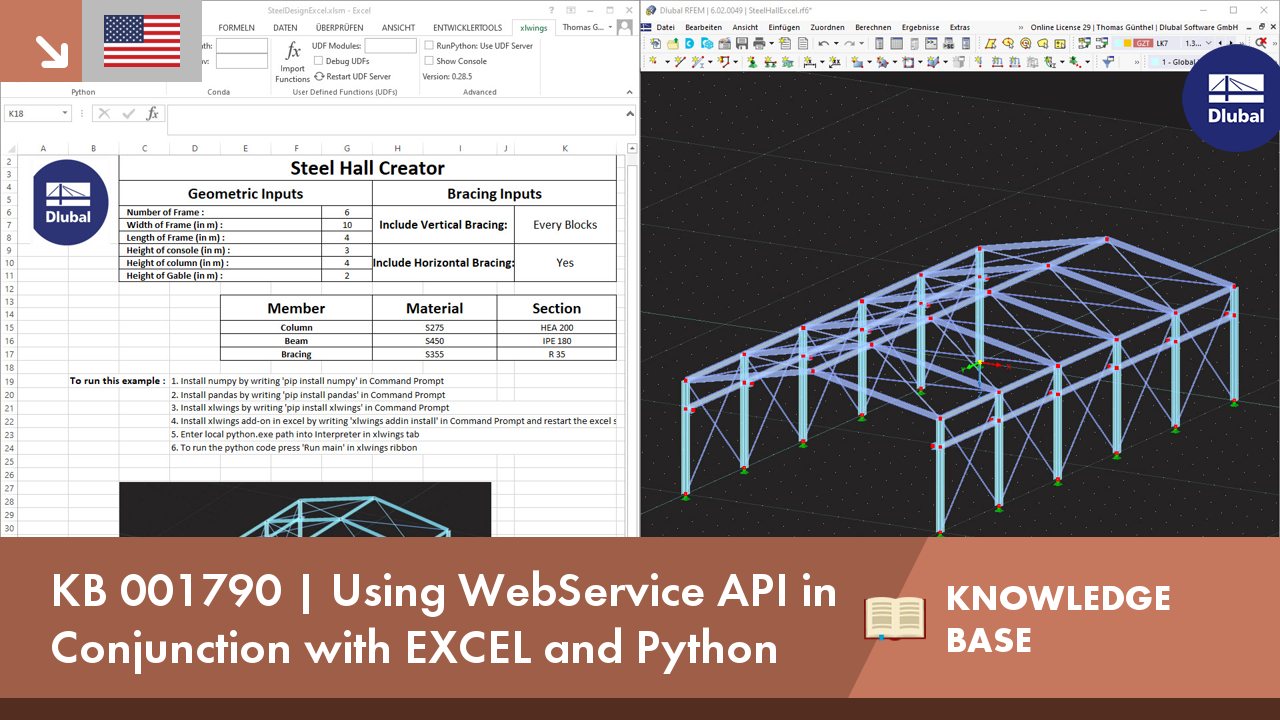This screenshot has height=720, width=1280.
Task: Open the LK7 load case dropdown
Action: [x=1208, y=43]
